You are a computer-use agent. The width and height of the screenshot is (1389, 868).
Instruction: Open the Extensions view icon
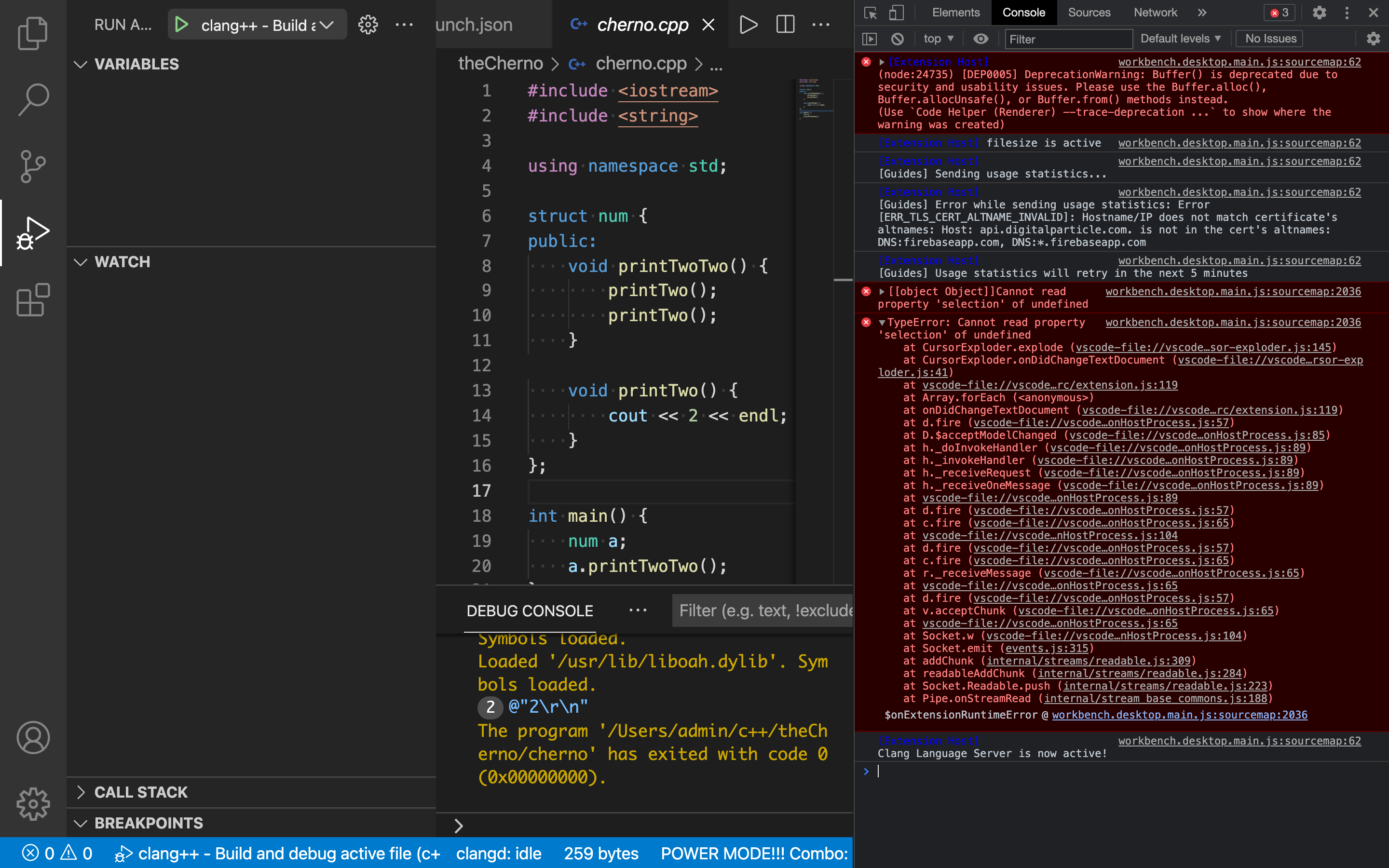(x=33, y=299)
